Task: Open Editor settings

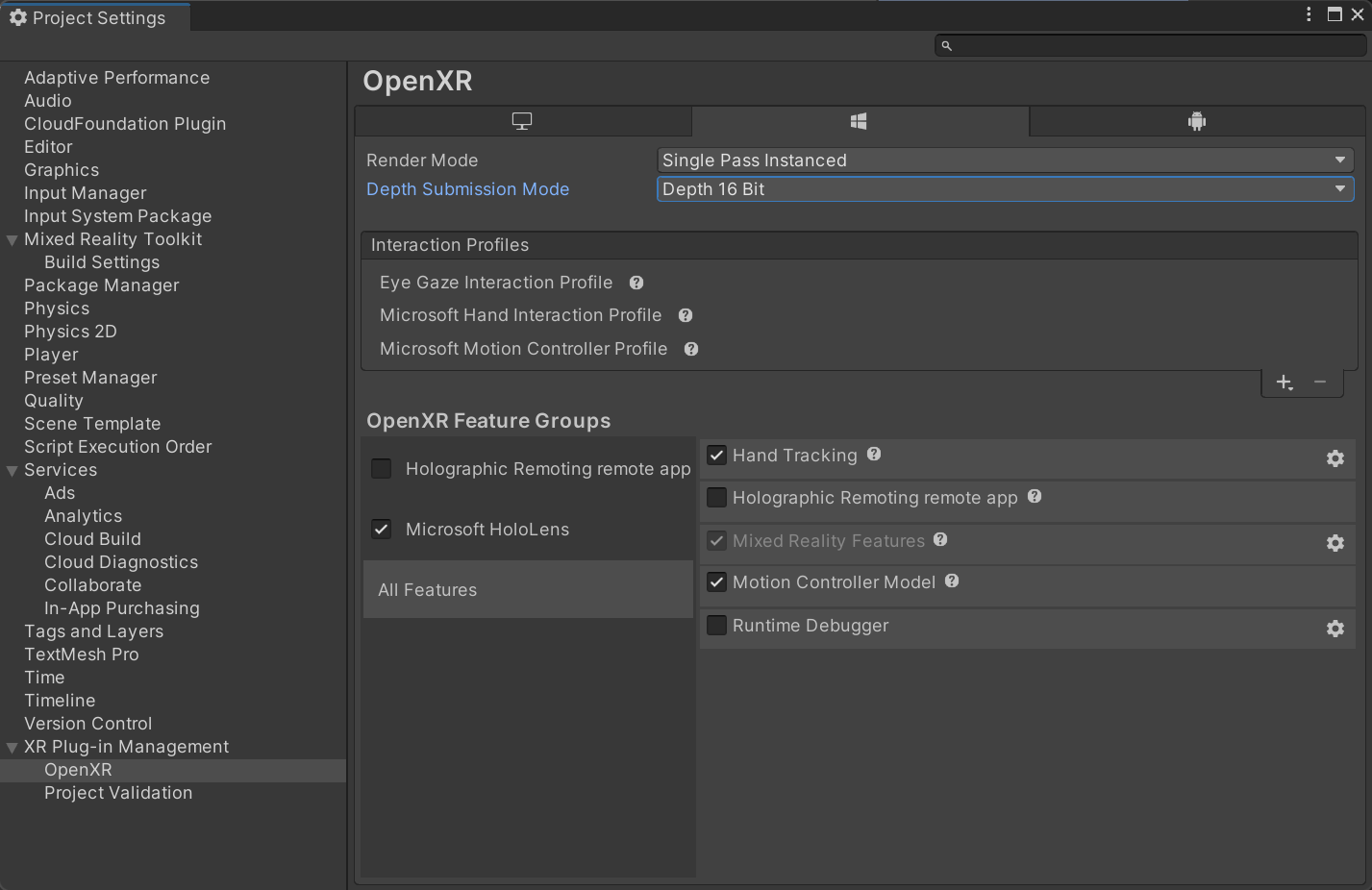Action: point(48,147)
